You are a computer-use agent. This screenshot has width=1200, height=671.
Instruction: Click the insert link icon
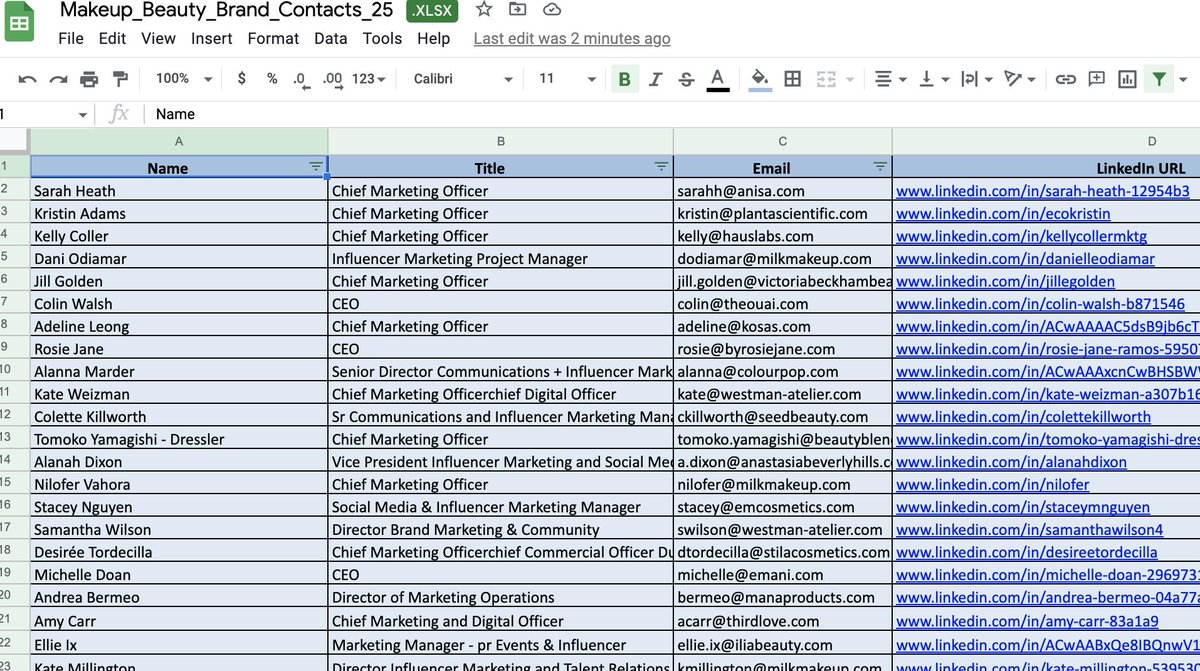tap(1066, 79)
